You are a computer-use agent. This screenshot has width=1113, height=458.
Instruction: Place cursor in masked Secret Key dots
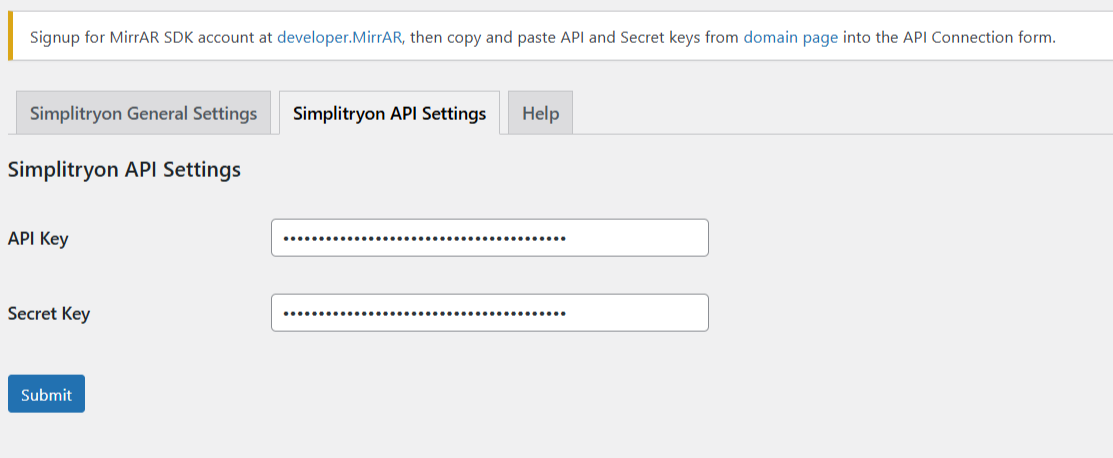click(424, 312)
